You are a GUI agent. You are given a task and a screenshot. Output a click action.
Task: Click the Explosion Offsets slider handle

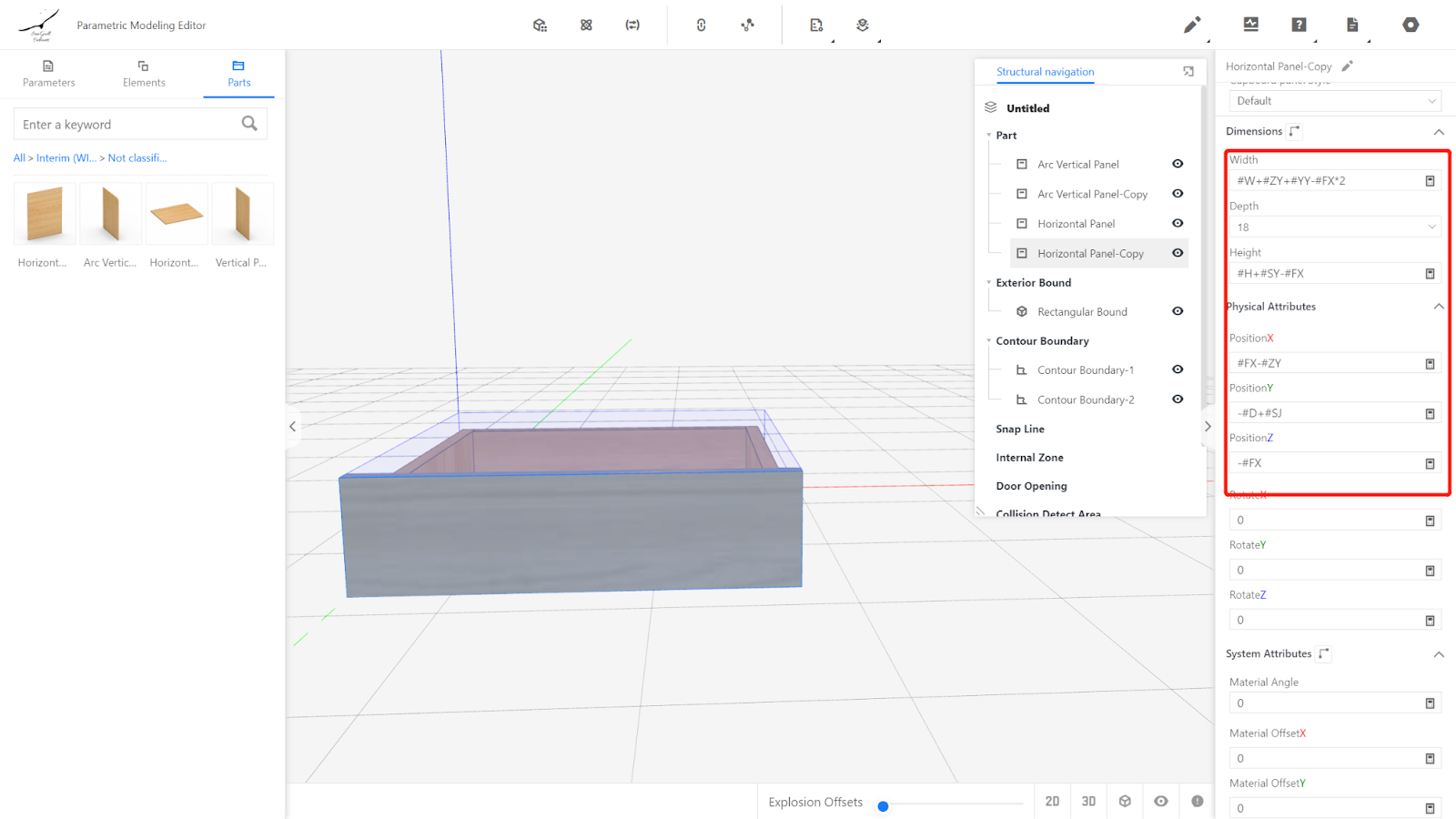coord(883,806)
